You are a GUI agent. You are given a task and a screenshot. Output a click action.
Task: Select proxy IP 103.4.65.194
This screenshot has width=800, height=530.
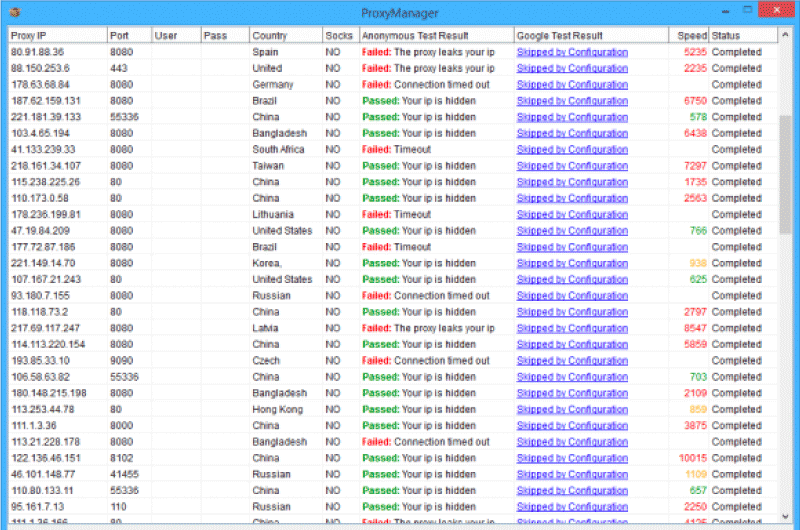(40, 133)
